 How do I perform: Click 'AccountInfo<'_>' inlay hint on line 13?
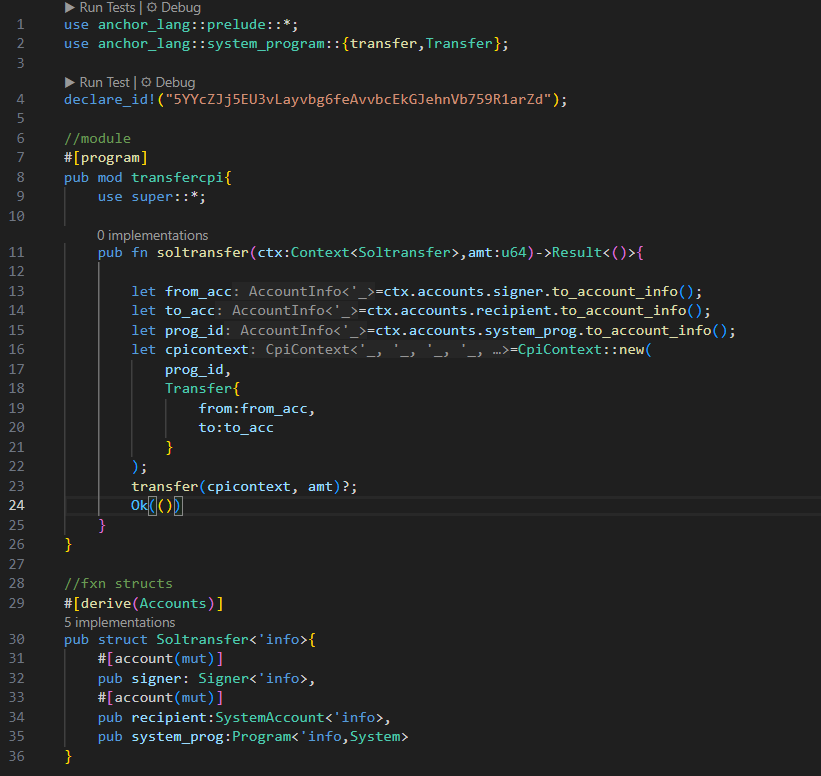click(312, 291)
